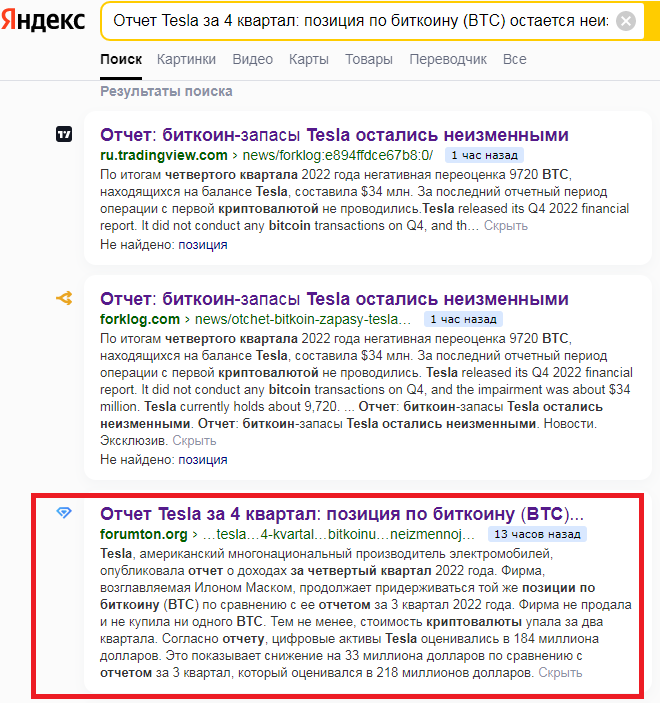Click the Yandex logo

(43, 21)
